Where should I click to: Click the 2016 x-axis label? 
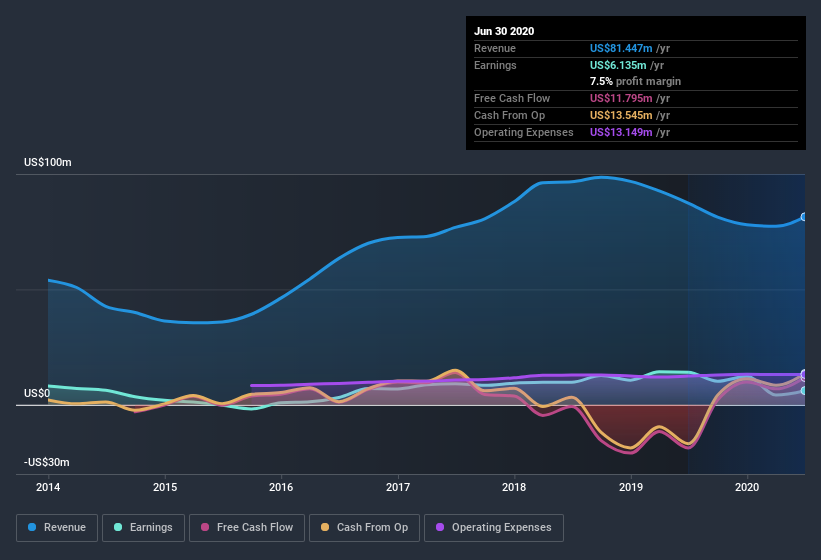coord(281,487)
